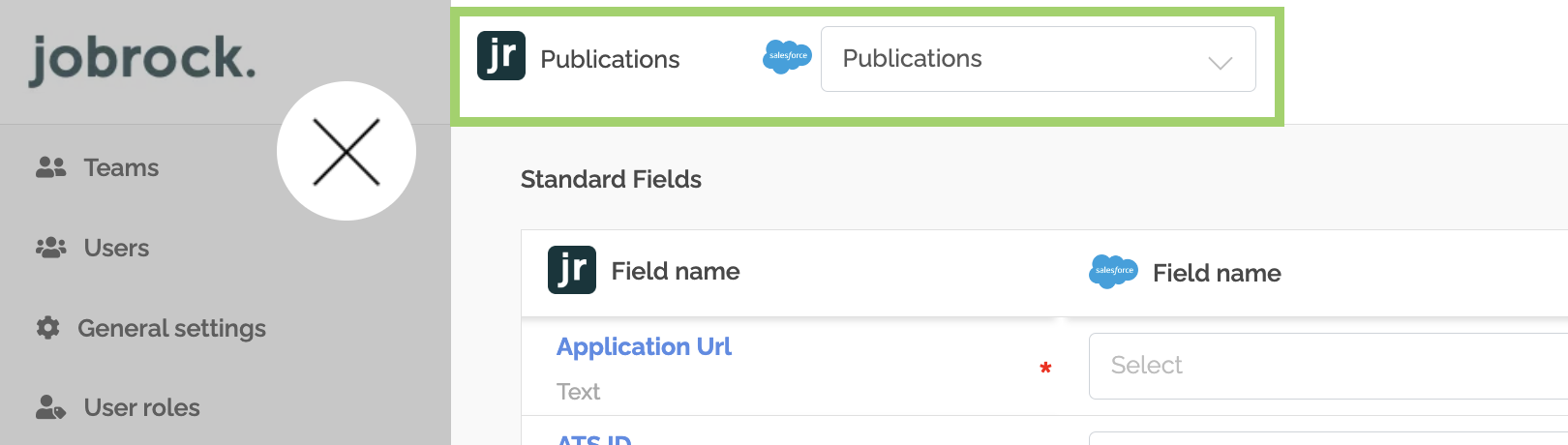The height and width of the screenshot is (445, 1568).
Task: Open the Publications dropdown
Action: click(1038, 59)
